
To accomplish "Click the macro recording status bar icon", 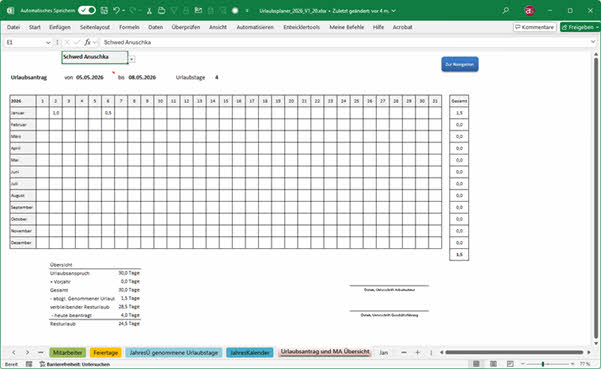I will (29, 364).
